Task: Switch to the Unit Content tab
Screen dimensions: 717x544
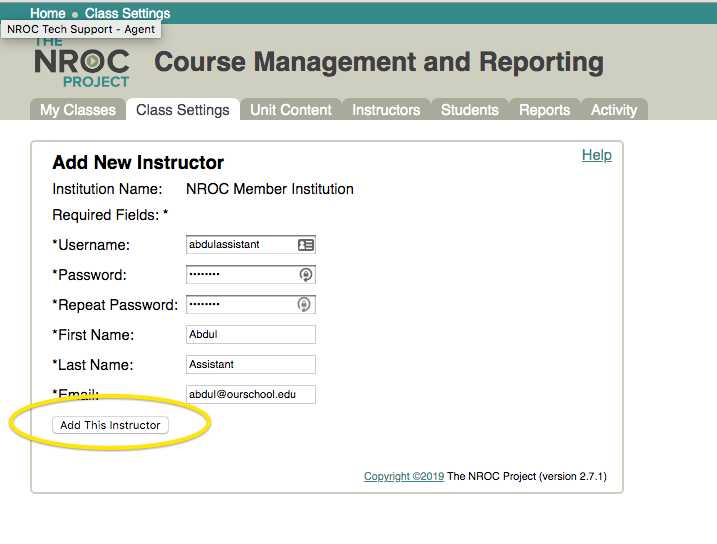Action: click(291, 110)
